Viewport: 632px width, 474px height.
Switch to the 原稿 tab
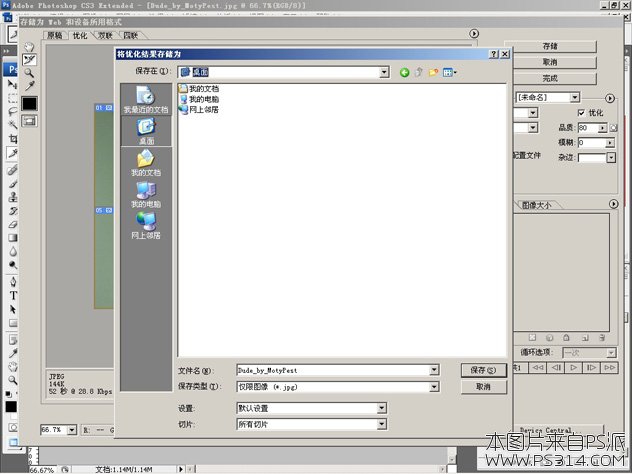55,35
